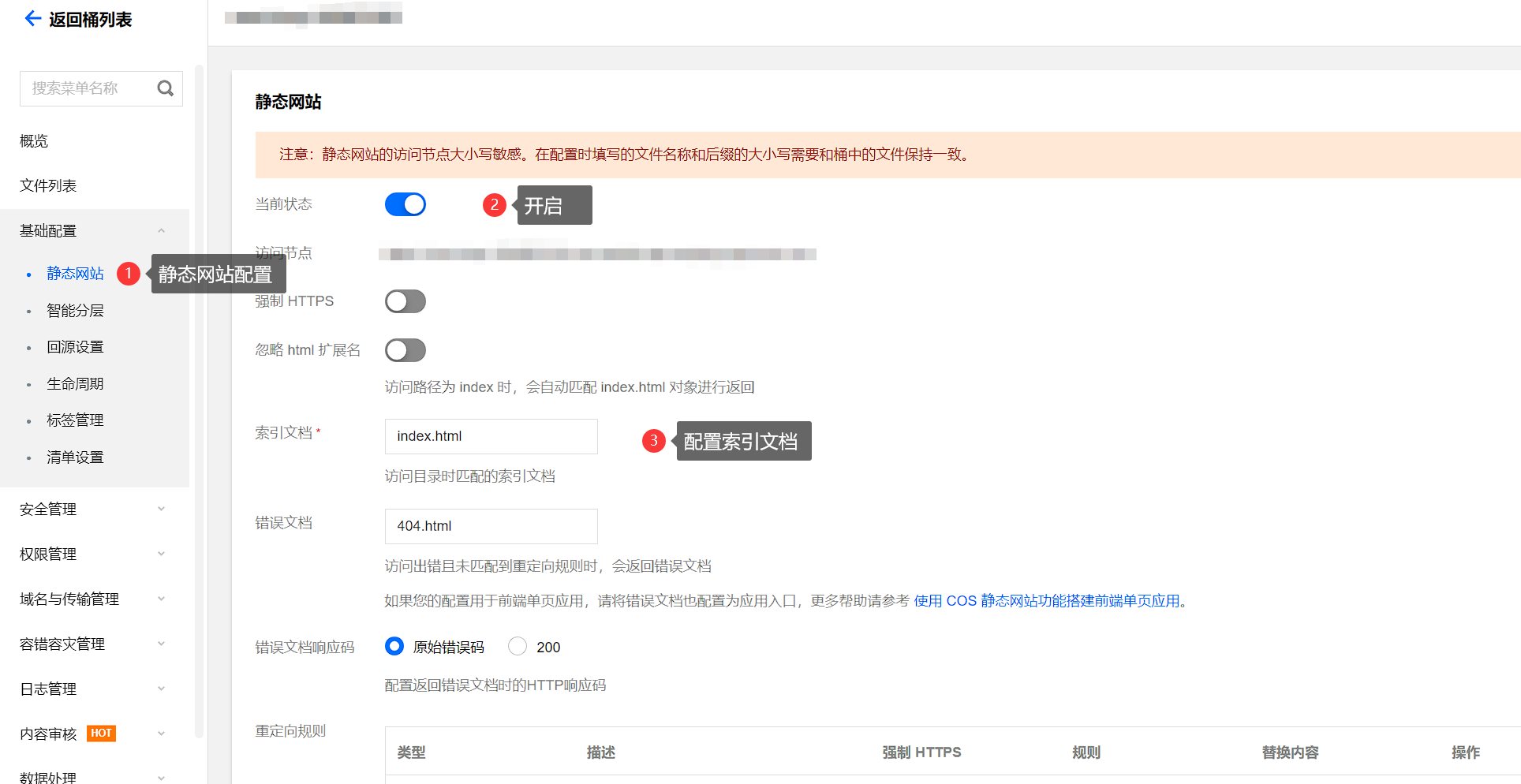Click the 返回桶列表 link

coord(91,19)
